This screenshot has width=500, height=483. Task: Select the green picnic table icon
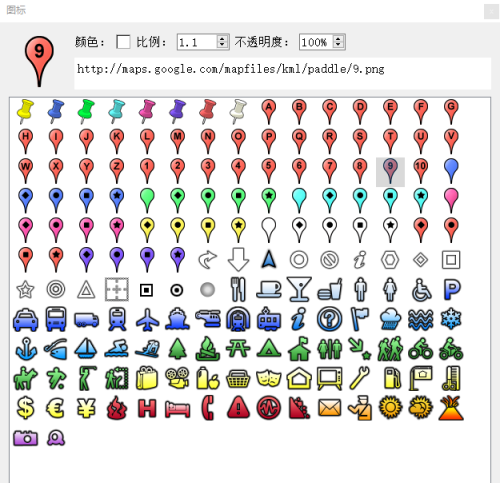pos(238,348)
